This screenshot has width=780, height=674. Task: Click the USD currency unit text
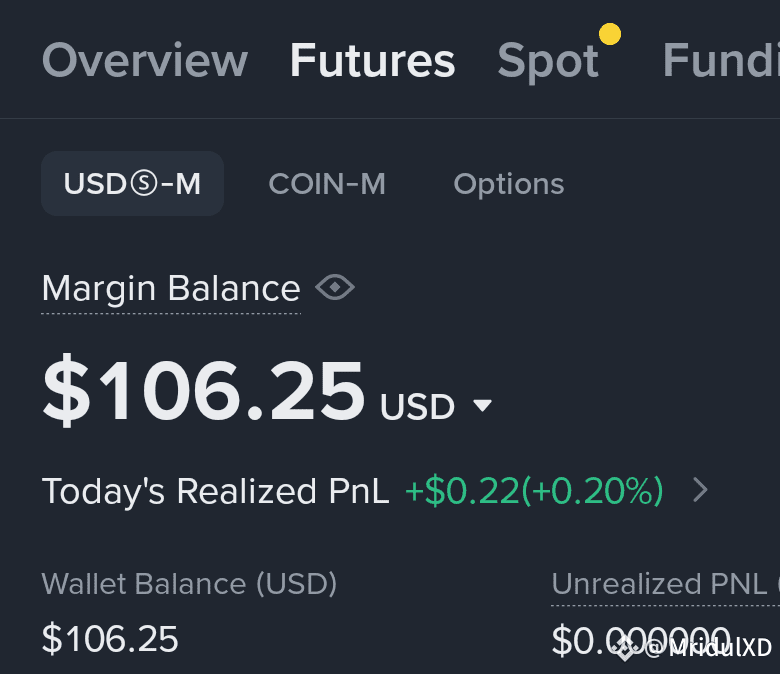[x=417, y=407]
